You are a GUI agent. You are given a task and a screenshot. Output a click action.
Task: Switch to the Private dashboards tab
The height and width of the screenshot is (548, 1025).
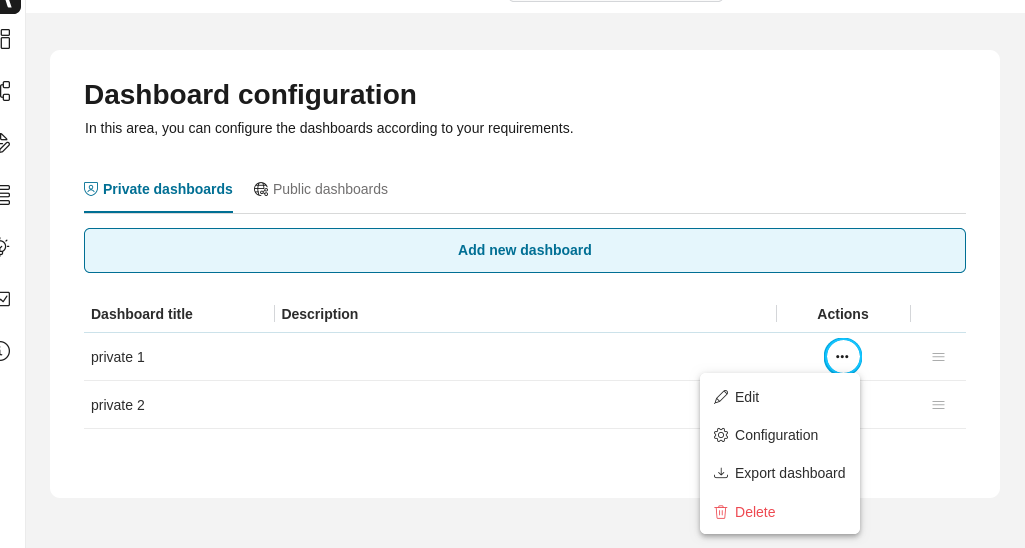158,189
